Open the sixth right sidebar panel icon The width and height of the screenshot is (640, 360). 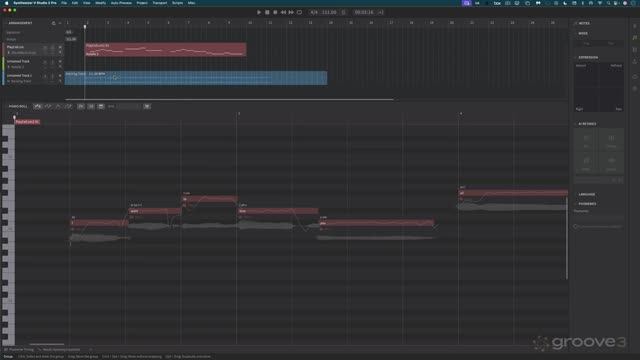click(x=635, y=88)
